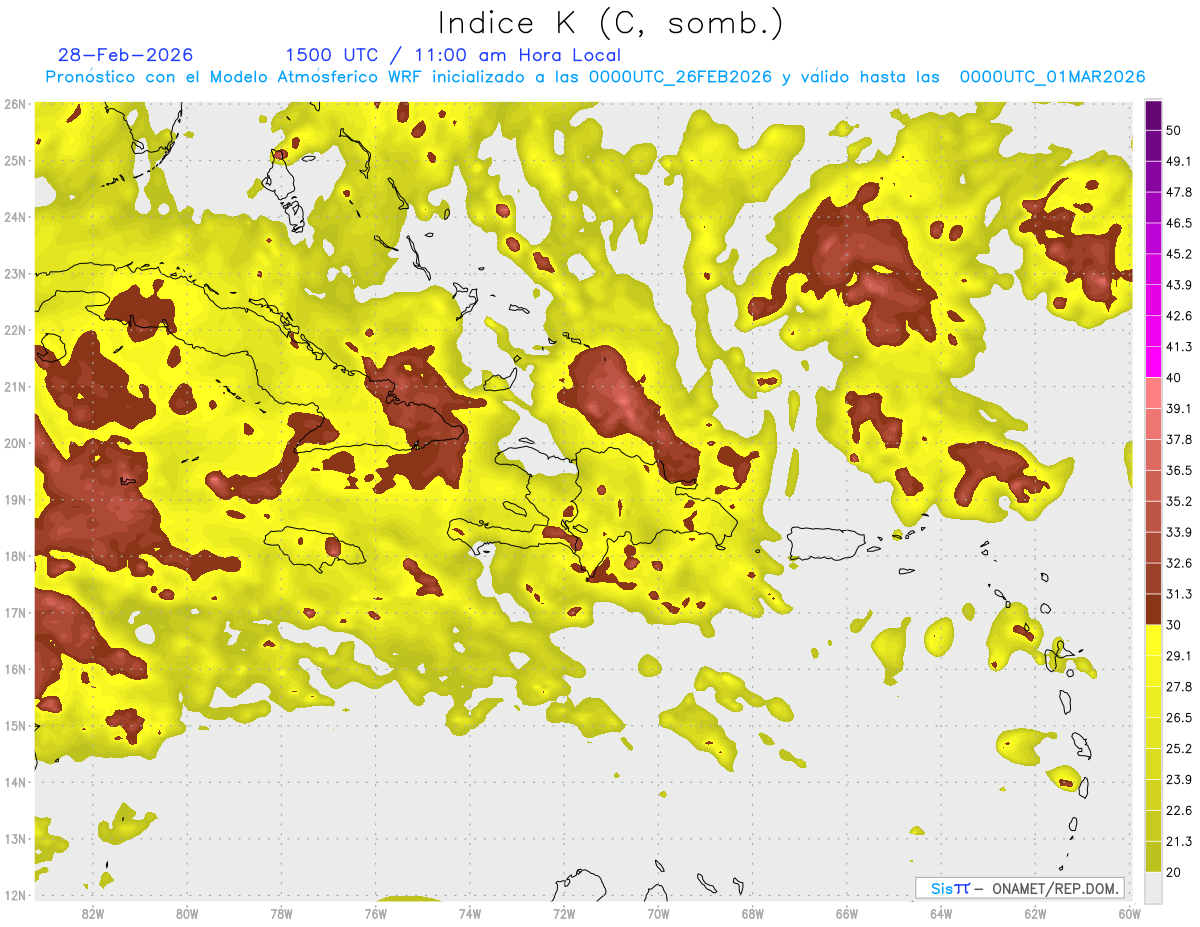Screen dimensions: 1200x927
Task: Click the "SisTT - ONAMET/REP.DOM." credit box
Action: (1019, 888)
